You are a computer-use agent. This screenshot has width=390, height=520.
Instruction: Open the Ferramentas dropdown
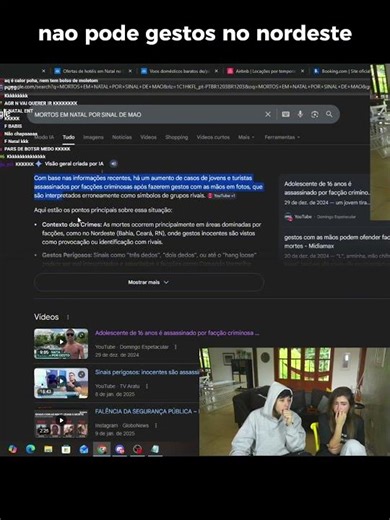click(x=282, y=137)
